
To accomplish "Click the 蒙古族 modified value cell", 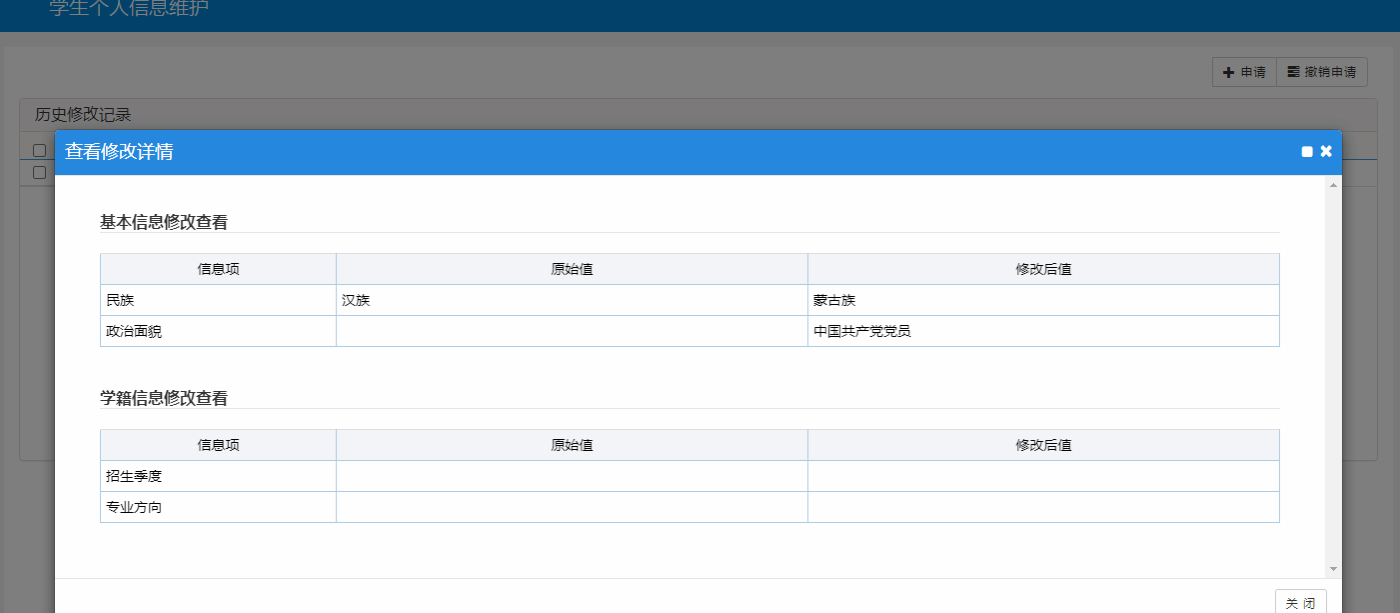I will (x=1043, y=300).
